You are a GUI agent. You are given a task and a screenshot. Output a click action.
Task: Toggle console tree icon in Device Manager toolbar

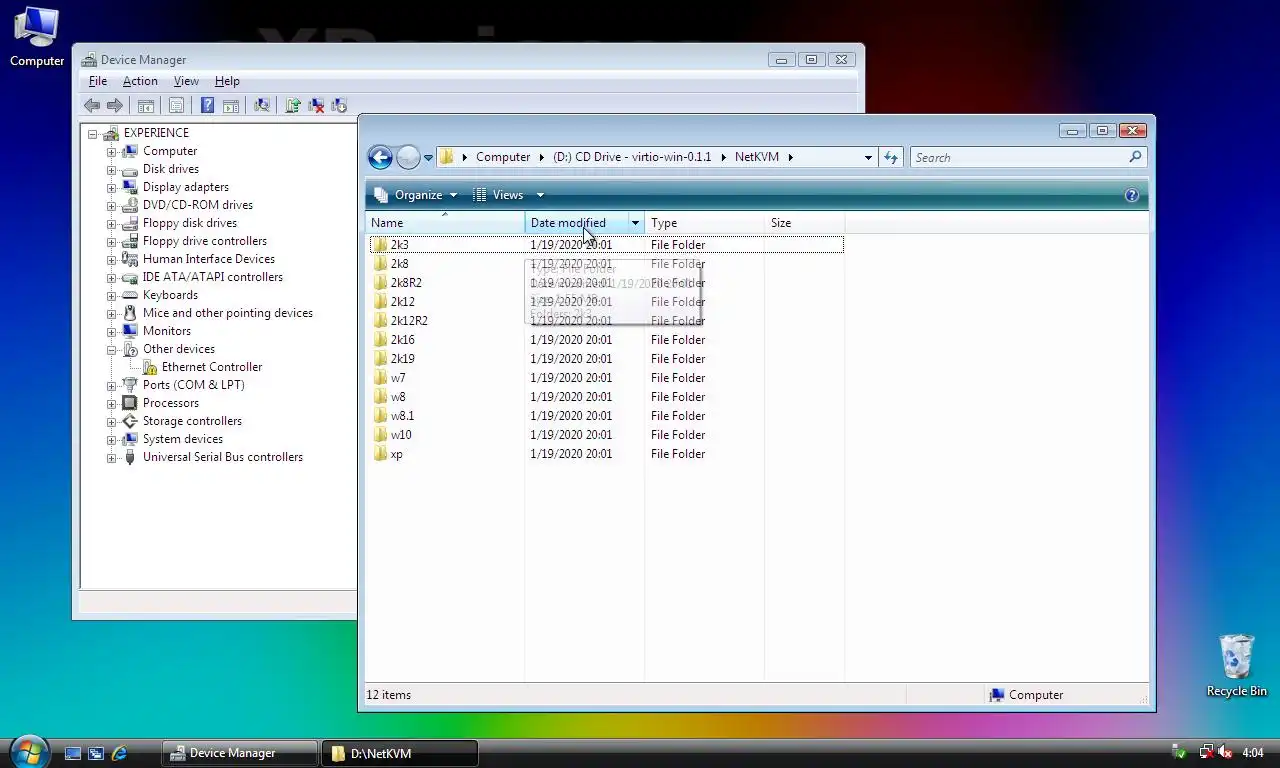pos(146,105)
